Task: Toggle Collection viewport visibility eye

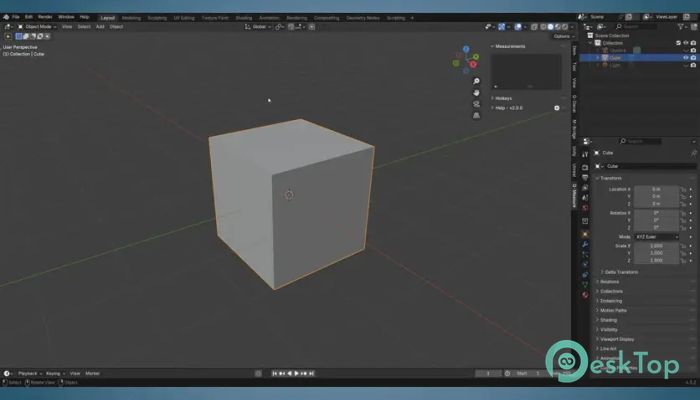Action: [x=686, y=43]
